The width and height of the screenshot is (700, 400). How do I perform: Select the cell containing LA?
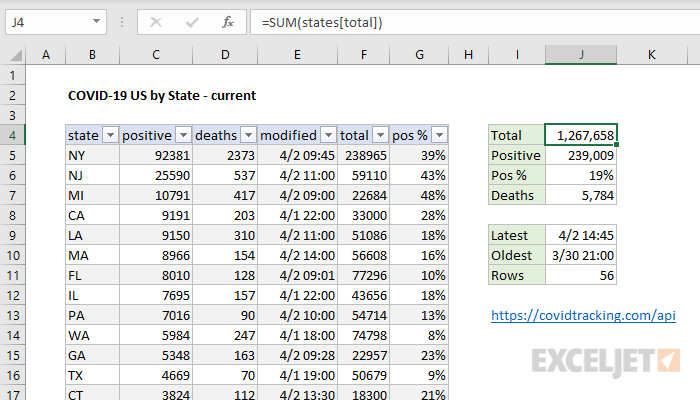click(92, 235)
